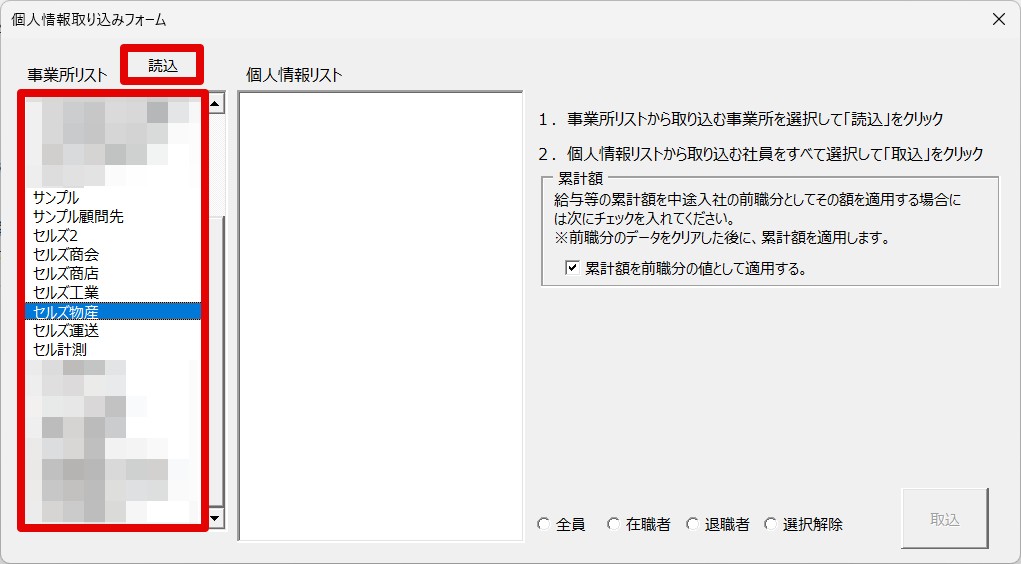The height and width of the screenshot is (564, 1021).
Task: Select セル計測 in the list
Action: point(60,350)
